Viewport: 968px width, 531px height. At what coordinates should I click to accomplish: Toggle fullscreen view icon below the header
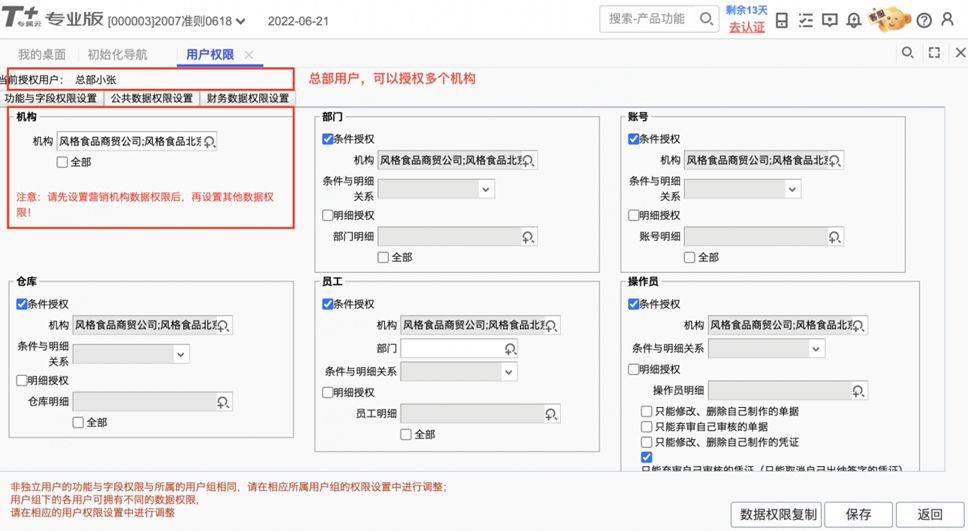click(x=934, y=54)
